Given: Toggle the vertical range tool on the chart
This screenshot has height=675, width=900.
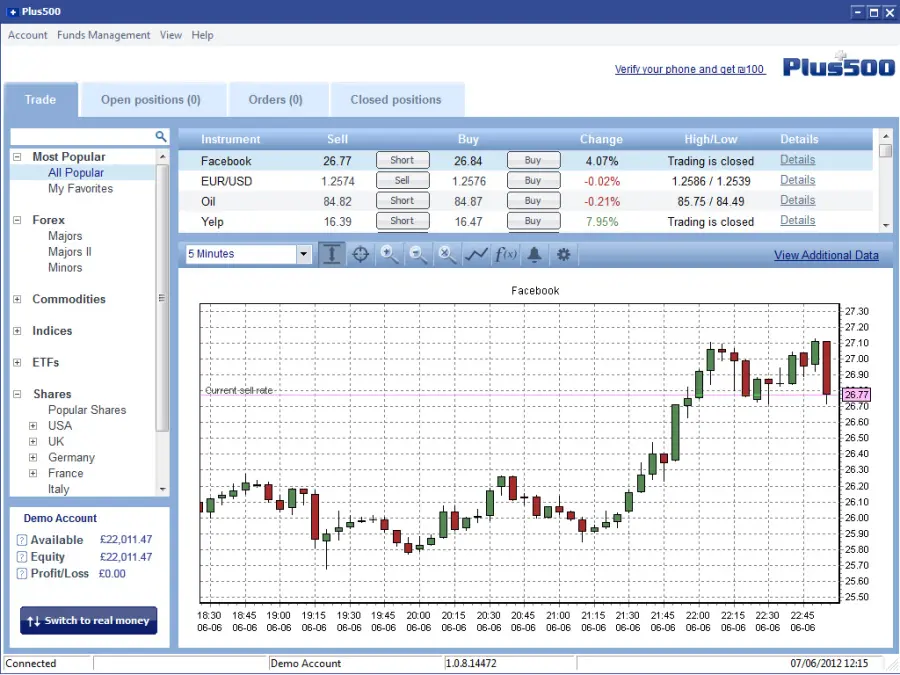Looking at the screenshot, I should (332, 254).
